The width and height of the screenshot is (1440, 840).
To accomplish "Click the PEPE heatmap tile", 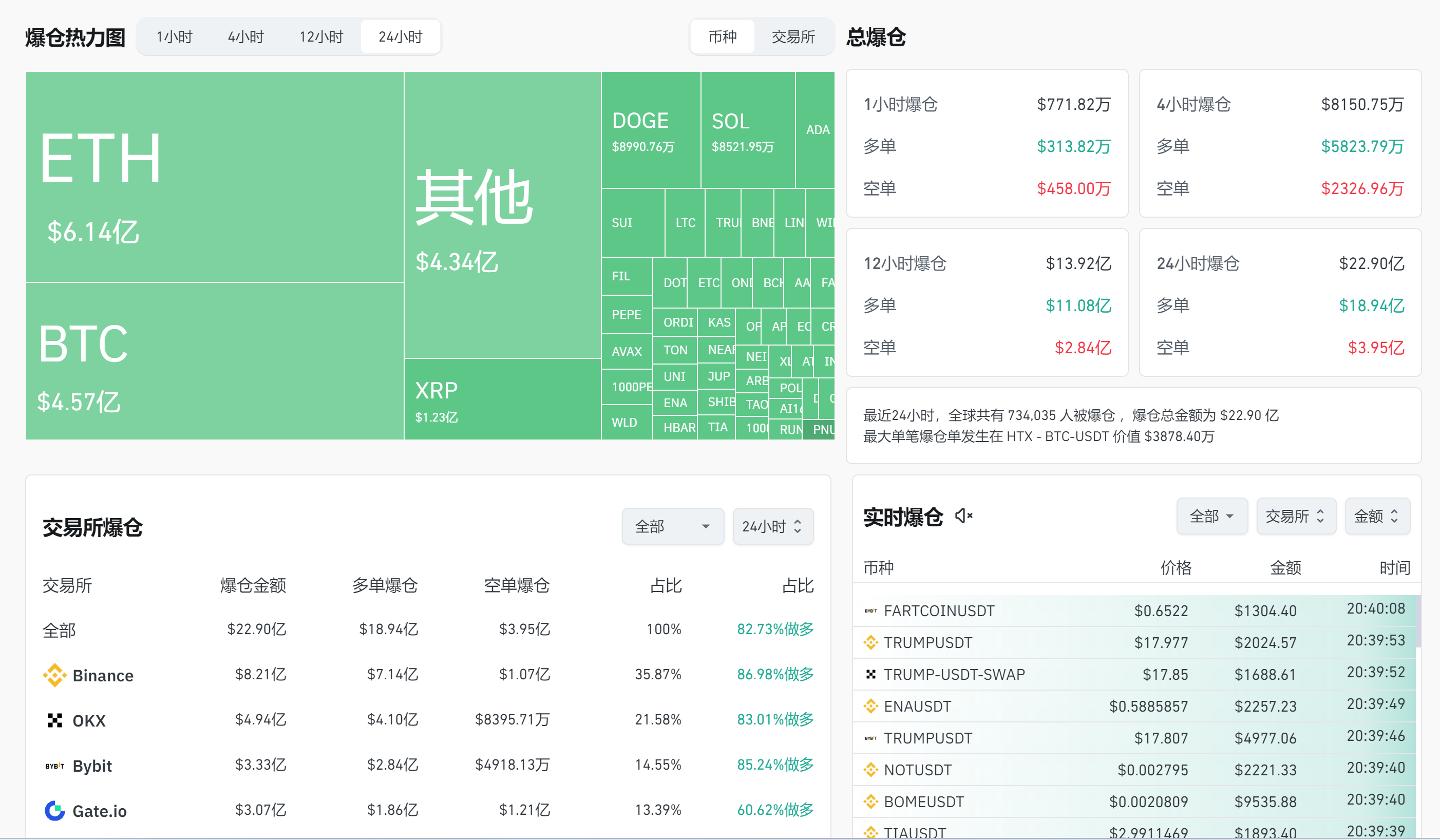I will [x=627, y=314].
